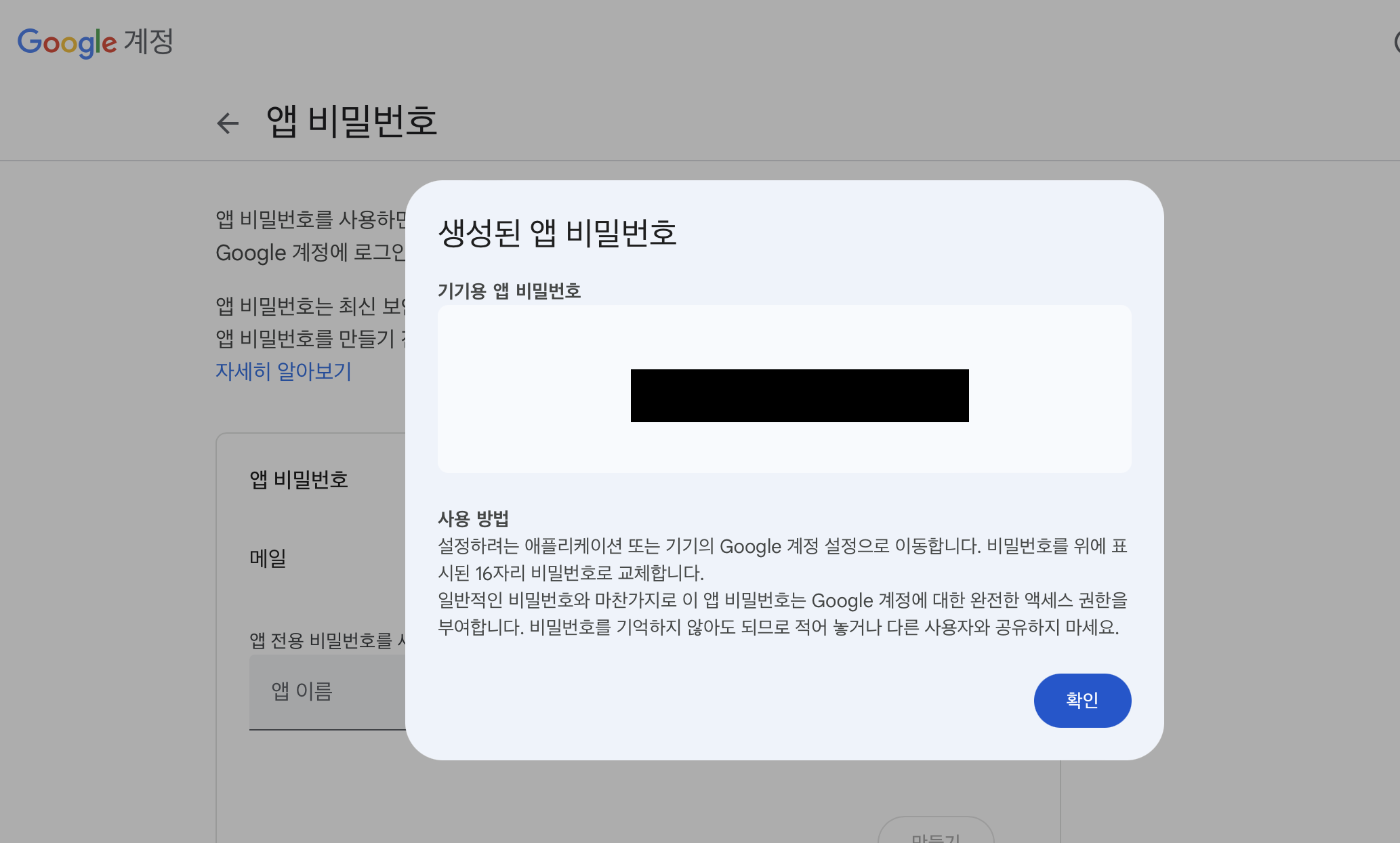Click the 기기용 앱 비밀번호 label
1400x843 pixels.
click(x=509, y=291)
